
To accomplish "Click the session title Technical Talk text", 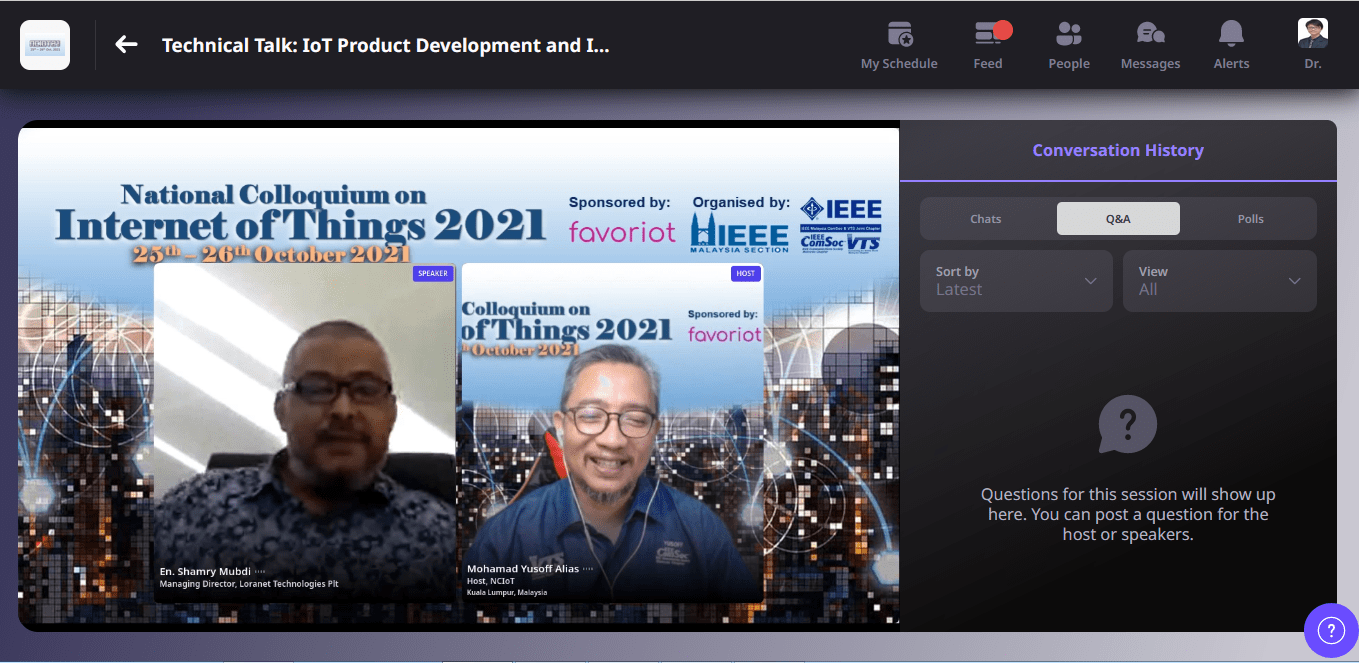I will [385, 45].
